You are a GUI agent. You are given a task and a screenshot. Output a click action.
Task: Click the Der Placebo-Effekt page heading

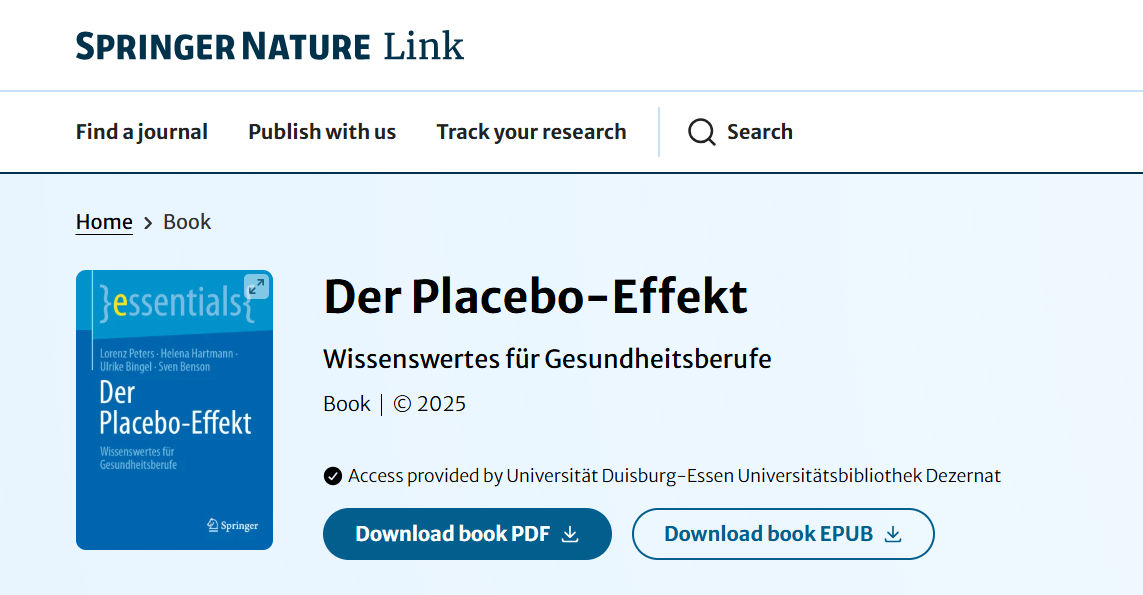(x=535, y=297)
